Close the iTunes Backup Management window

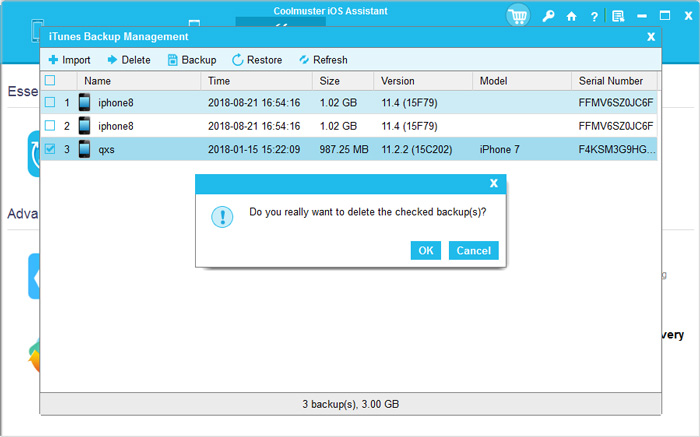tap(651, 37)
